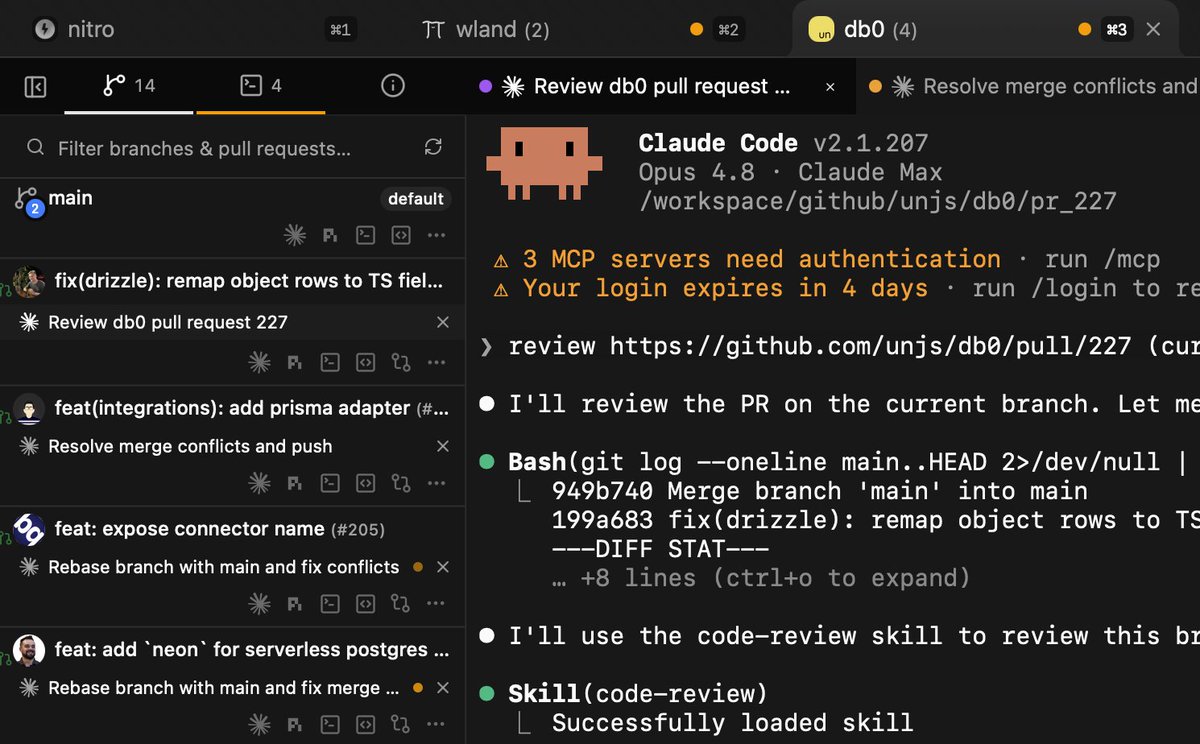The height and width of the screenshot is (744, 1200).
Task: Click the pull/227 GitHub URL in prompt
Action: pyautogui.click(x=871, y=346)
